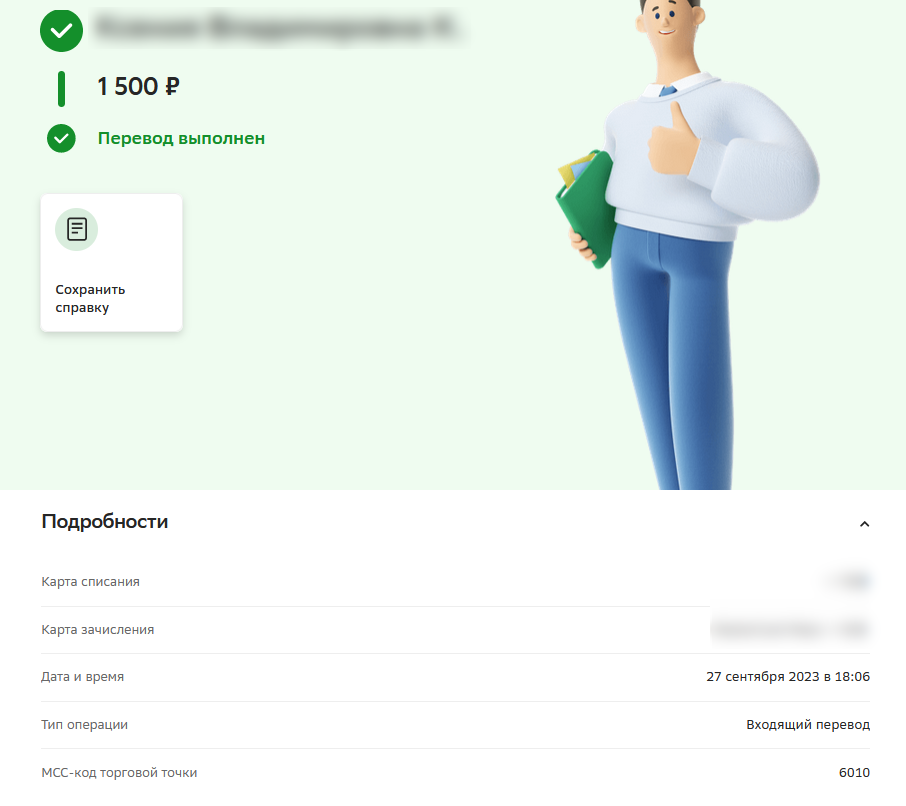This screenshot has height=806, width=906.
Task: Click the MCC code value 6010
Action: [x=855, y=772]
